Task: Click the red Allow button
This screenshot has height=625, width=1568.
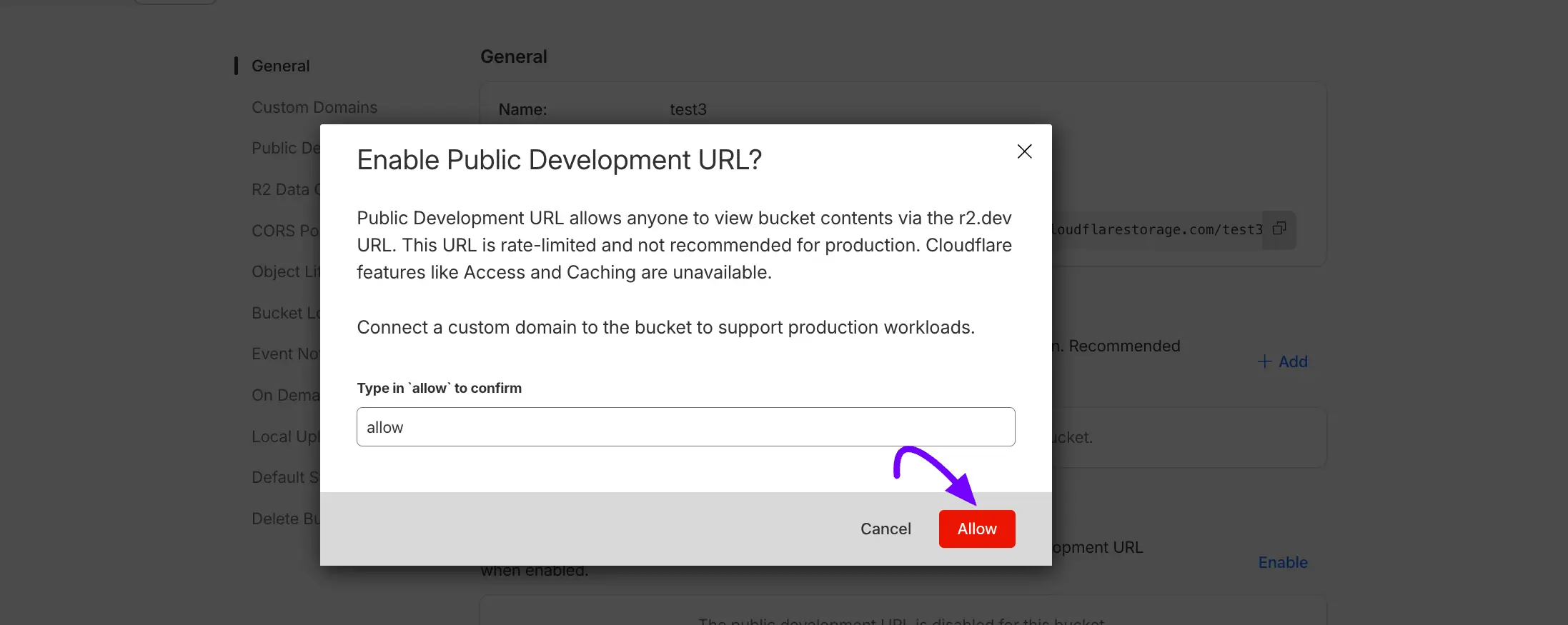Action: click(976, 529)
